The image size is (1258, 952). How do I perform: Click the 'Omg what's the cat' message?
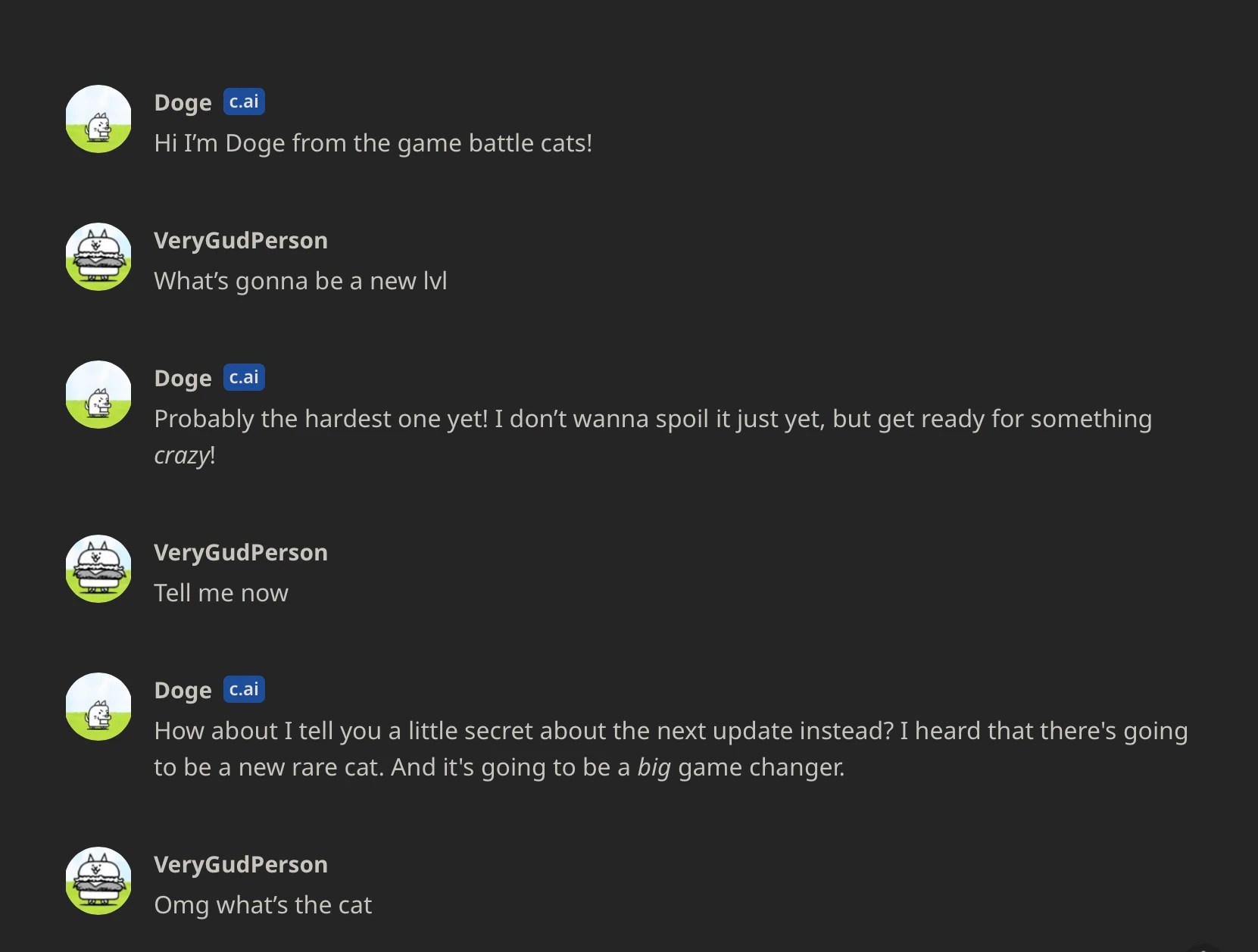click(263, 904)
